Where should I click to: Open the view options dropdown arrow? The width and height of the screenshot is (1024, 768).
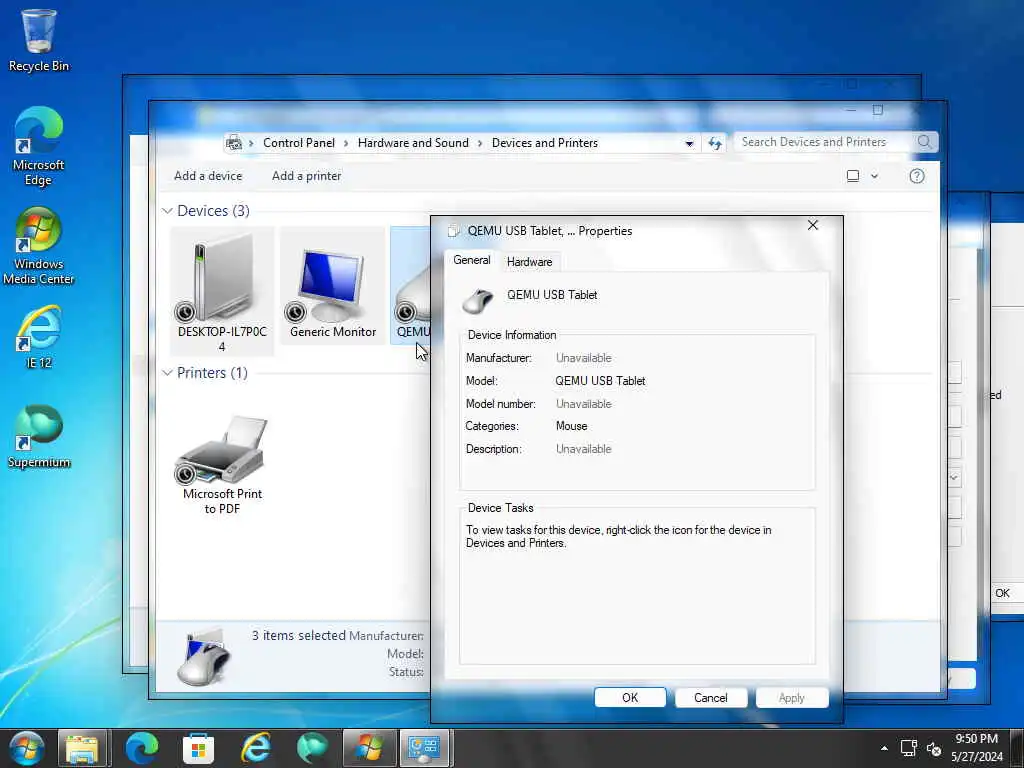(874, 176)
